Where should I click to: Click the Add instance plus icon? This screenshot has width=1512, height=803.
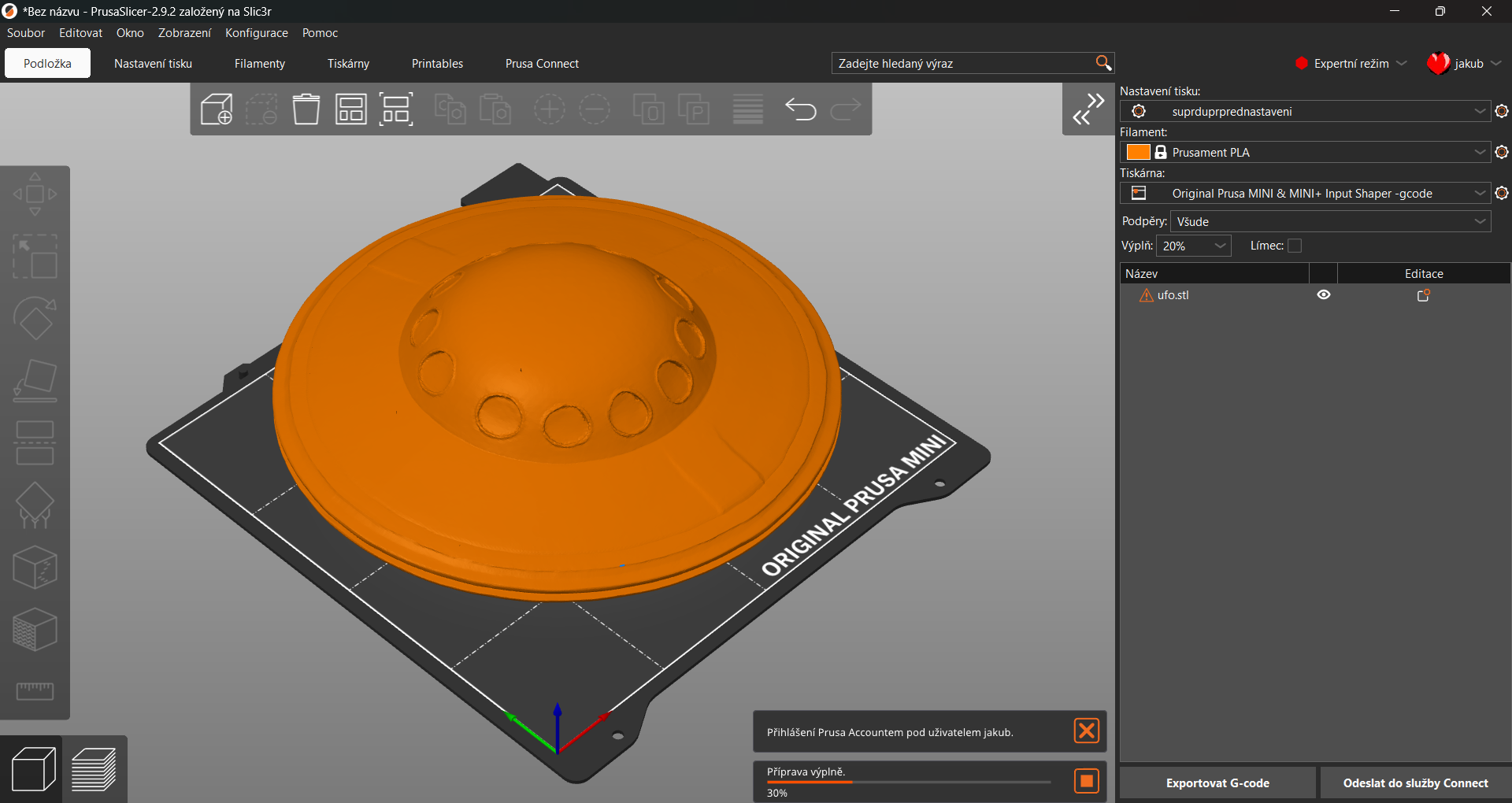click(549, 109)
